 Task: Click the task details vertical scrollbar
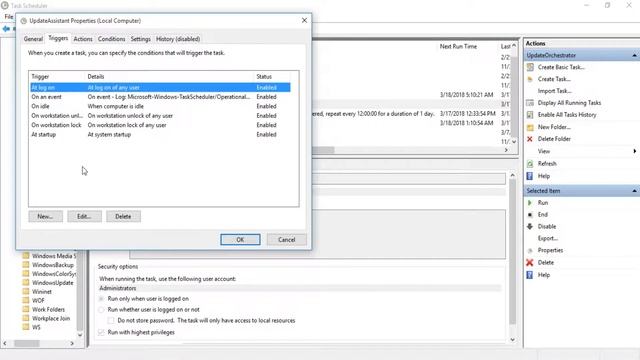point(513,257)
